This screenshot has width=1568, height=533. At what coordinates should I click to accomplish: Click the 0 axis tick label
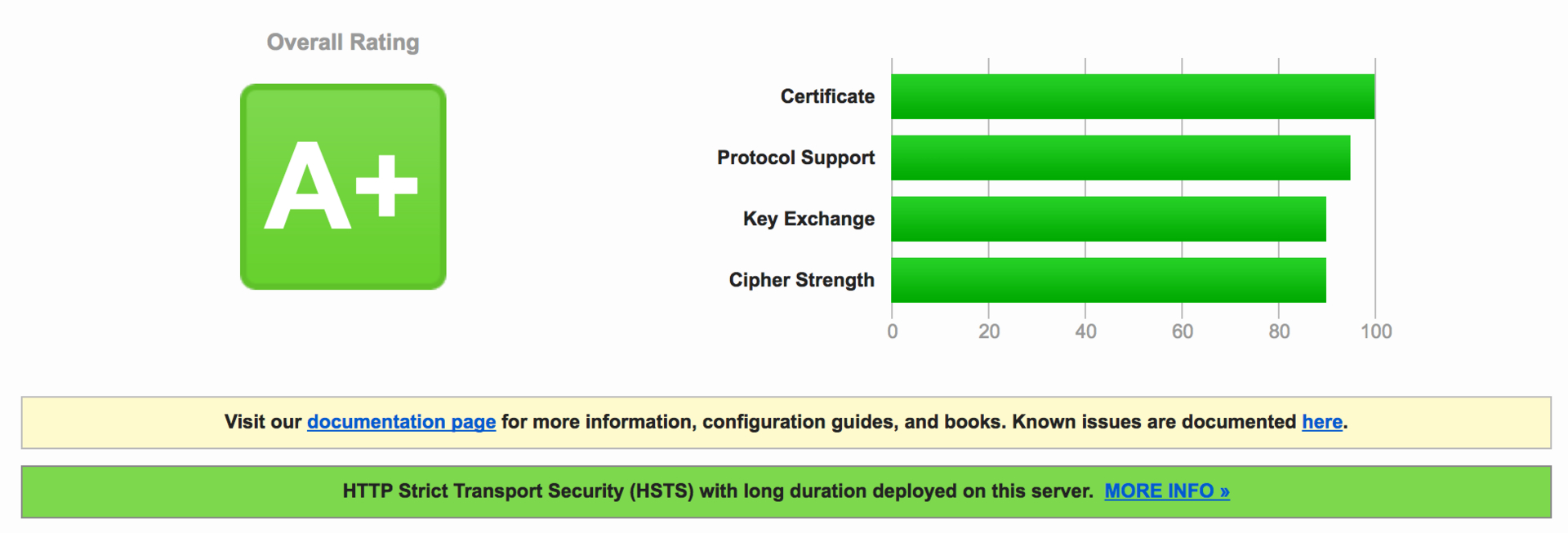(893, 331)
